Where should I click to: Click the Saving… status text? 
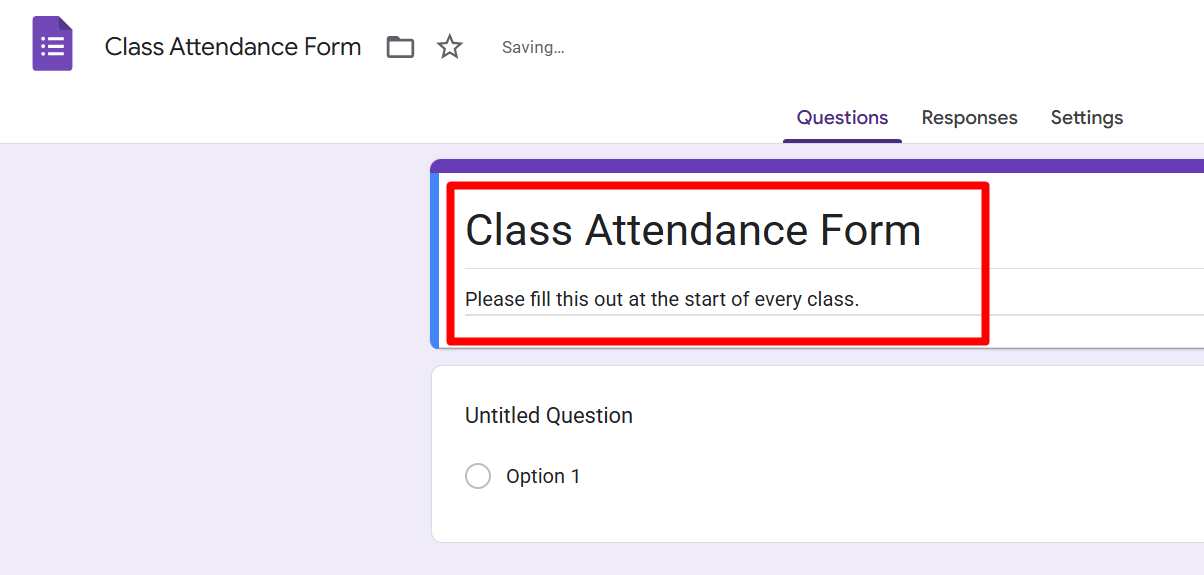click(x=533, y=48)
